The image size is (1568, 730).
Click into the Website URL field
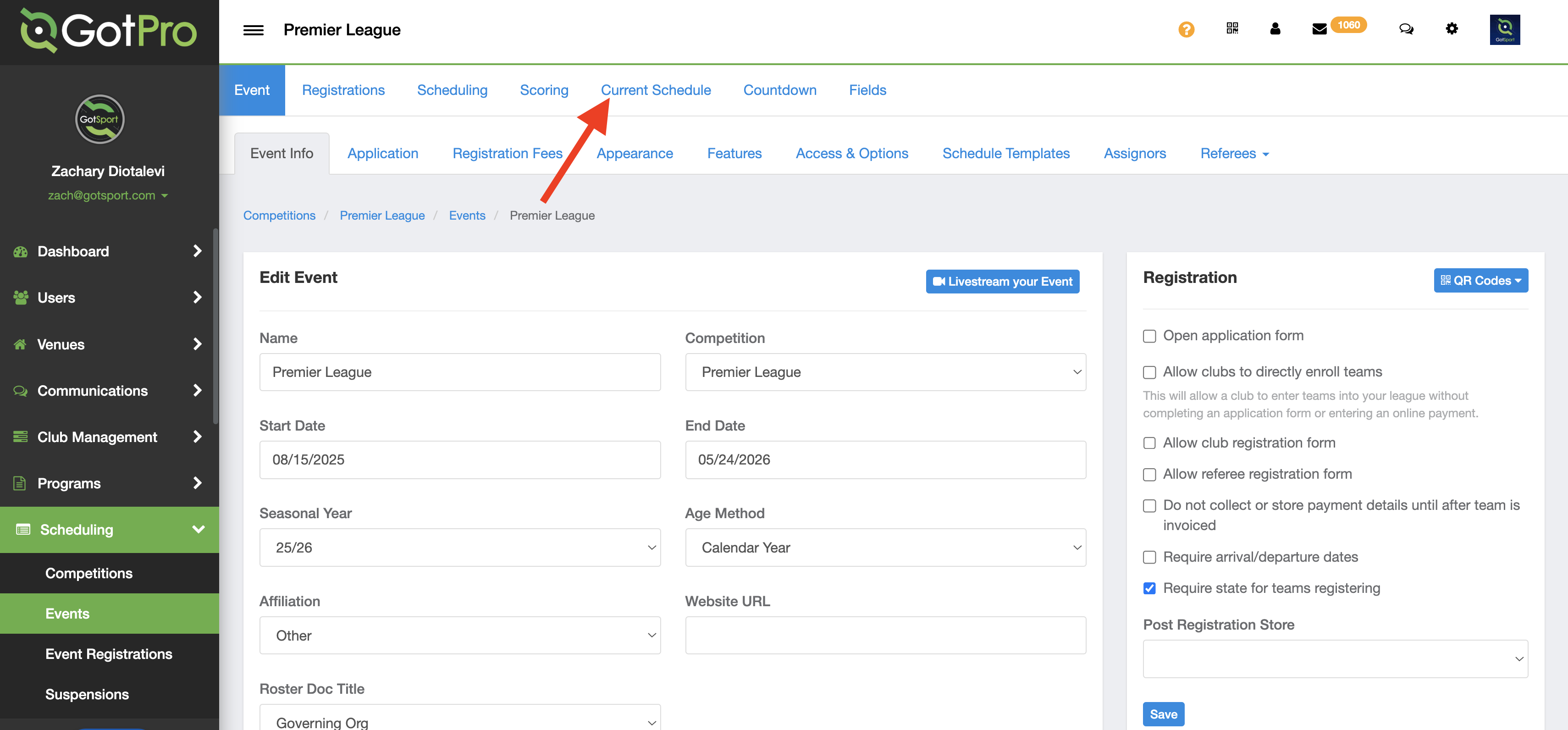click(x=885, y=635)
